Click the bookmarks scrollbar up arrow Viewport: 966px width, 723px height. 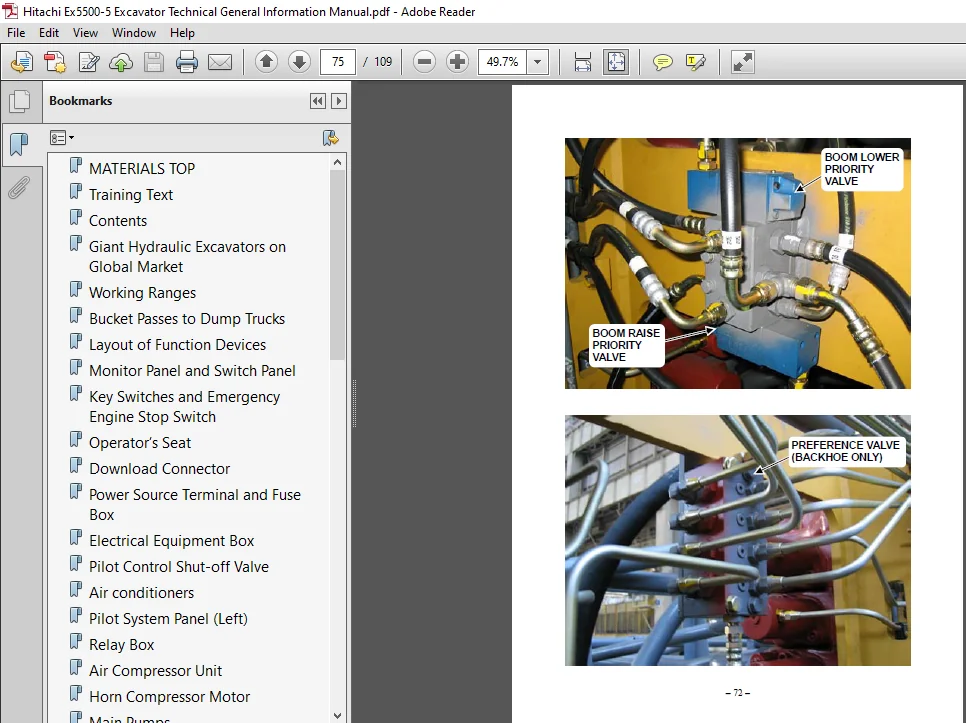[x=337, y=162]
